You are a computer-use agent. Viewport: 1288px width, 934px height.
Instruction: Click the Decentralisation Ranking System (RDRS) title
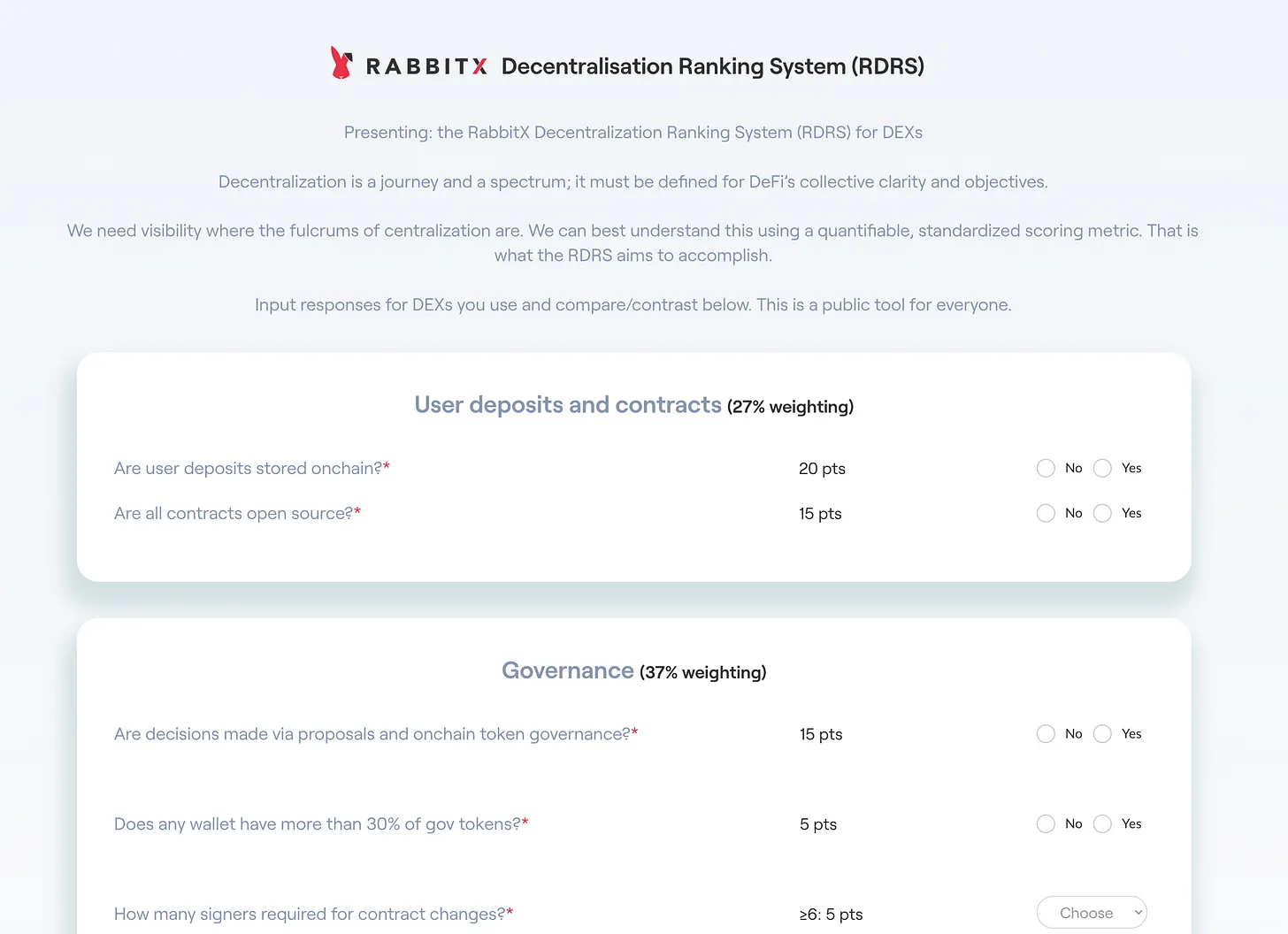[712, 66]
